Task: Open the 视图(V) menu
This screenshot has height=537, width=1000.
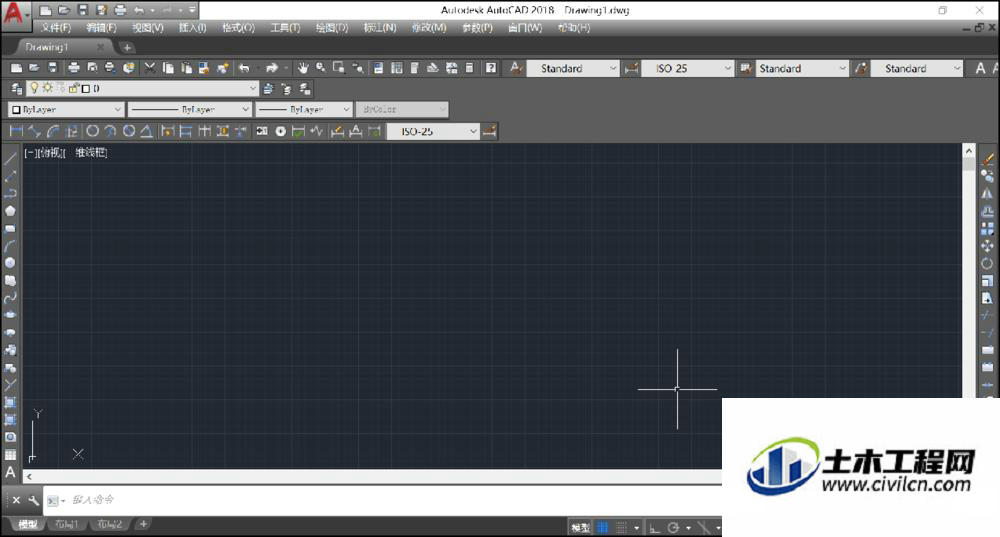Action: (147, 28)
